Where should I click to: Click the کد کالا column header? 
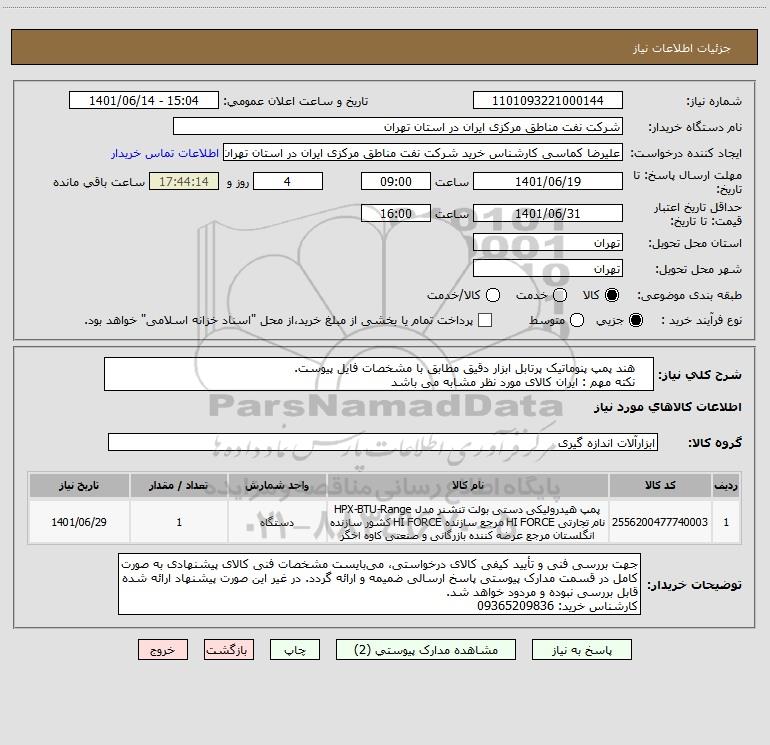[660, 485]
